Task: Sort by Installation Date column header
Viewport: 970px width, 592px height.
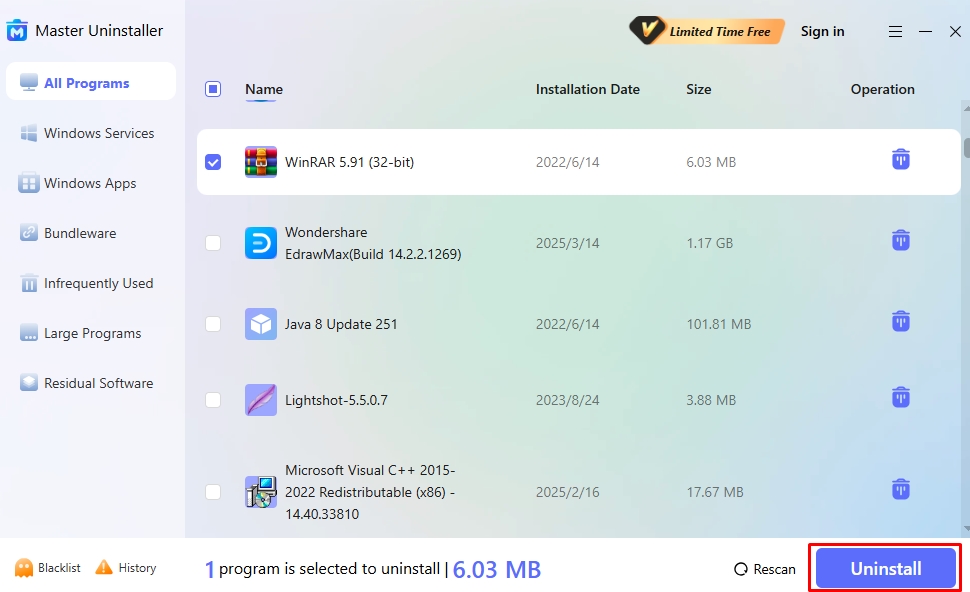Action: [587, 89]
